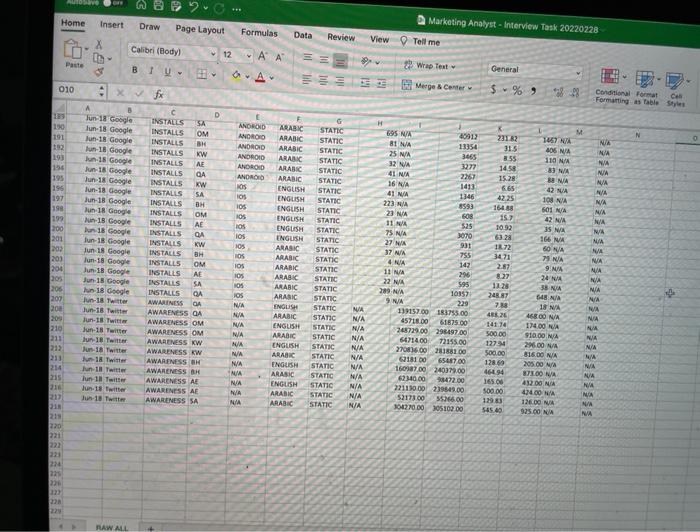Switch to the Draw tab
This screenshot has height=532, width=700.
pos(150,27)
